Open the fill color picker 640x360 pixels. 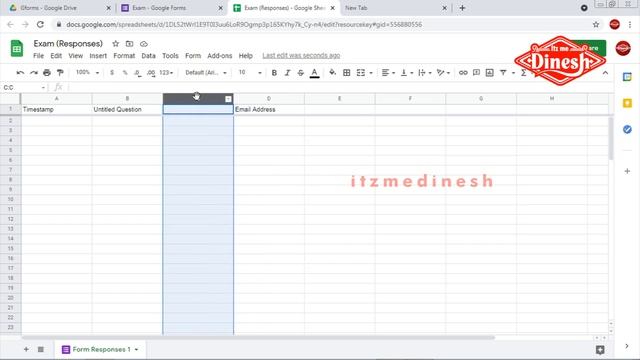[x=333, y=73]
